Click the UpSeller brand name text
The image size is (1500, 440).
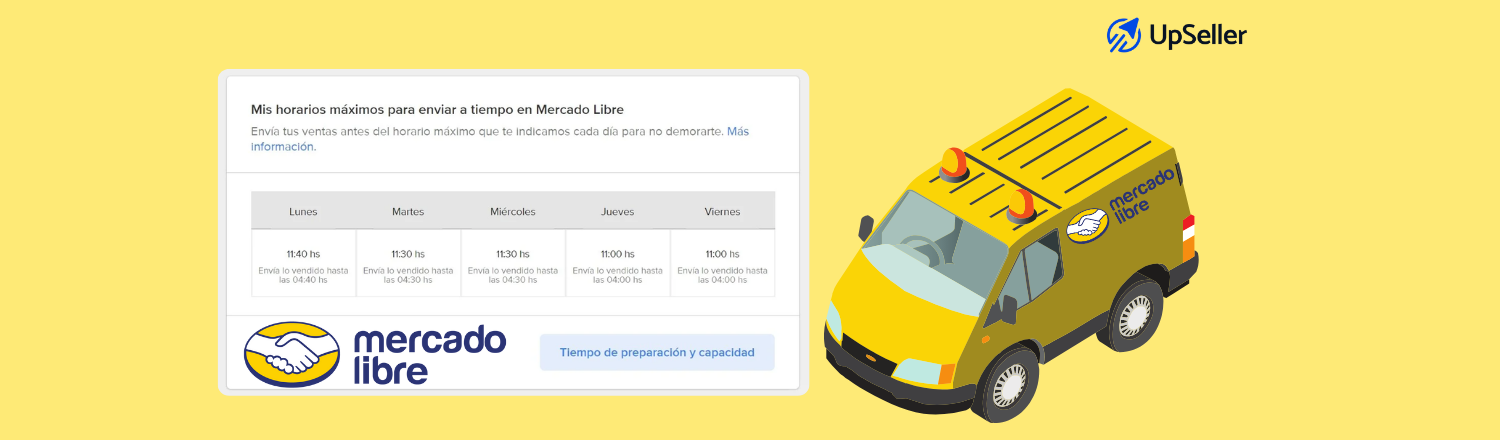[x=1198, y=36]
